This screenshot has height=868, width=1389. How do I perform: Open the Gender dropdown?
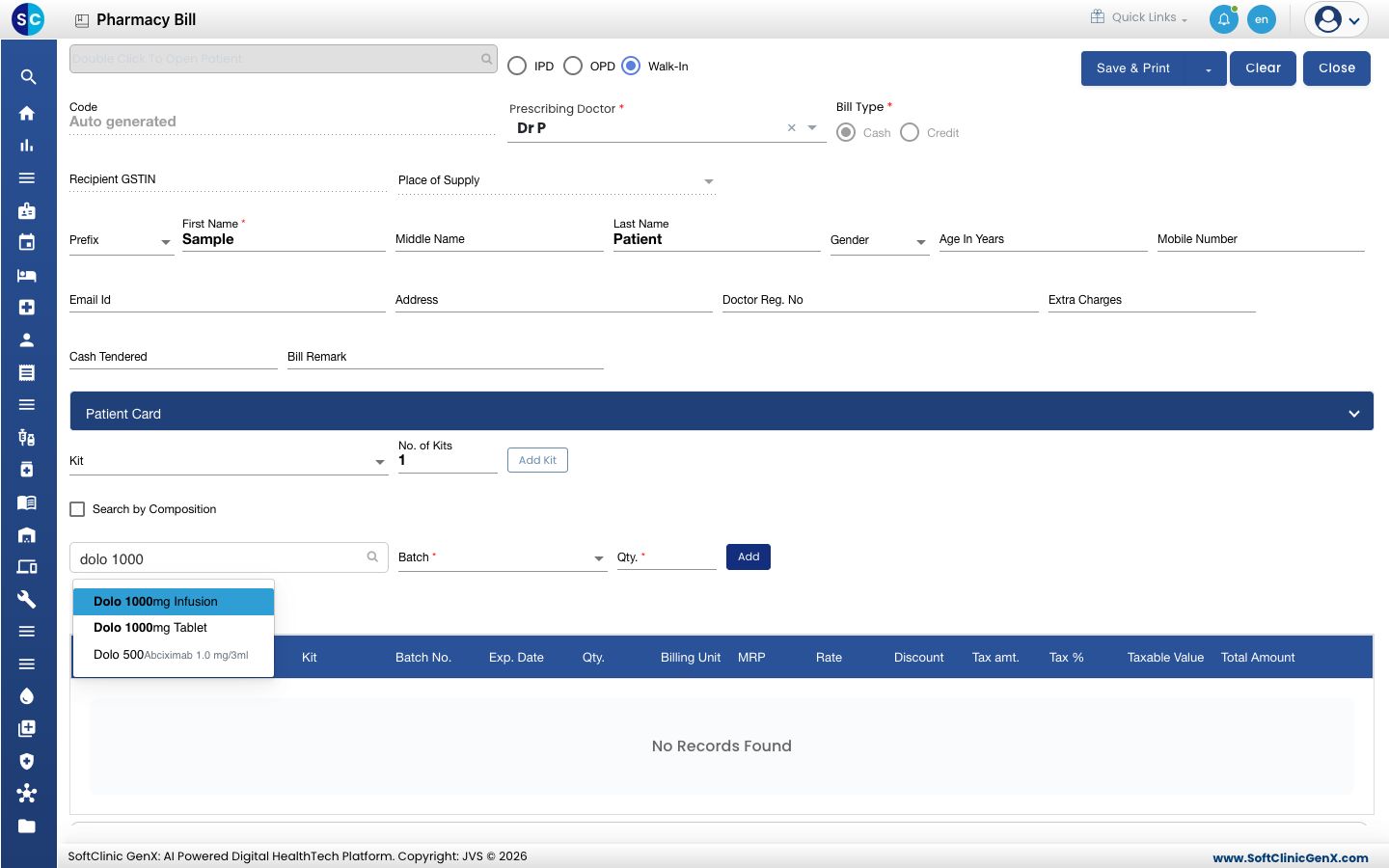coord(879,240)
